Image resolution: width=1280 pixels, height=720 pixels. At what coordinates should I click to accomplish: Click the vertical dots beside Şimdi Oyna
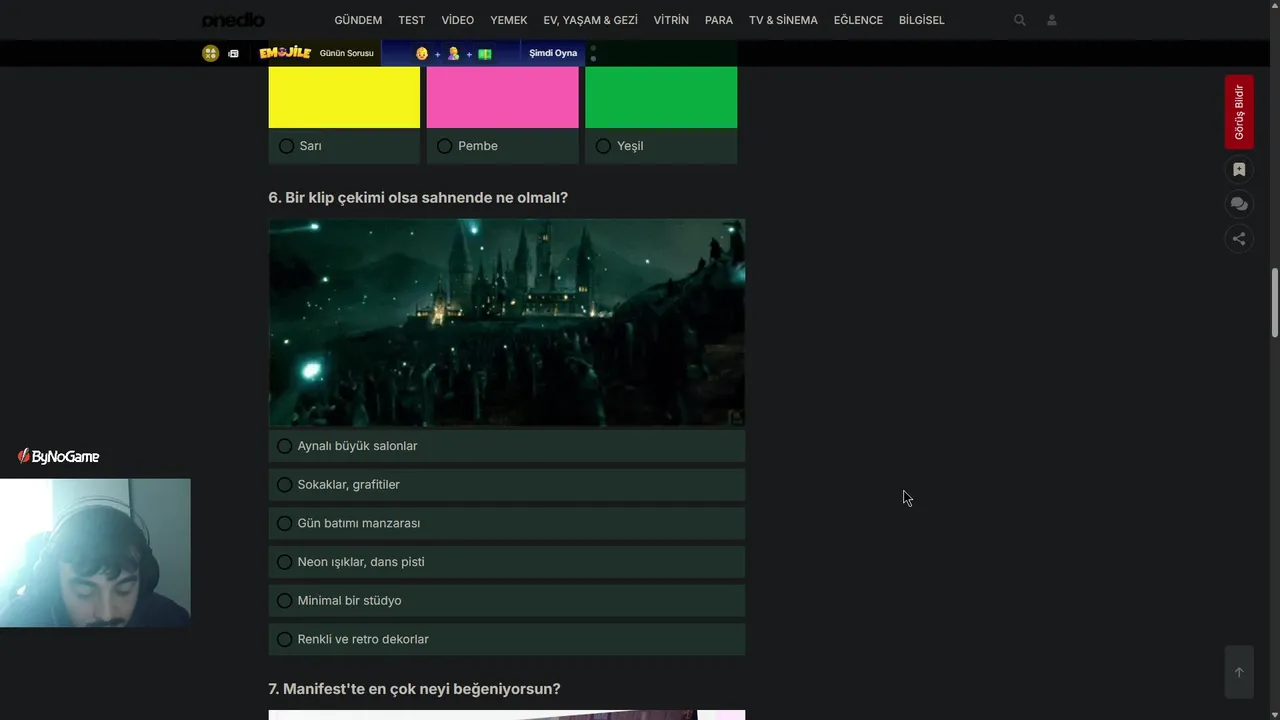593,53
